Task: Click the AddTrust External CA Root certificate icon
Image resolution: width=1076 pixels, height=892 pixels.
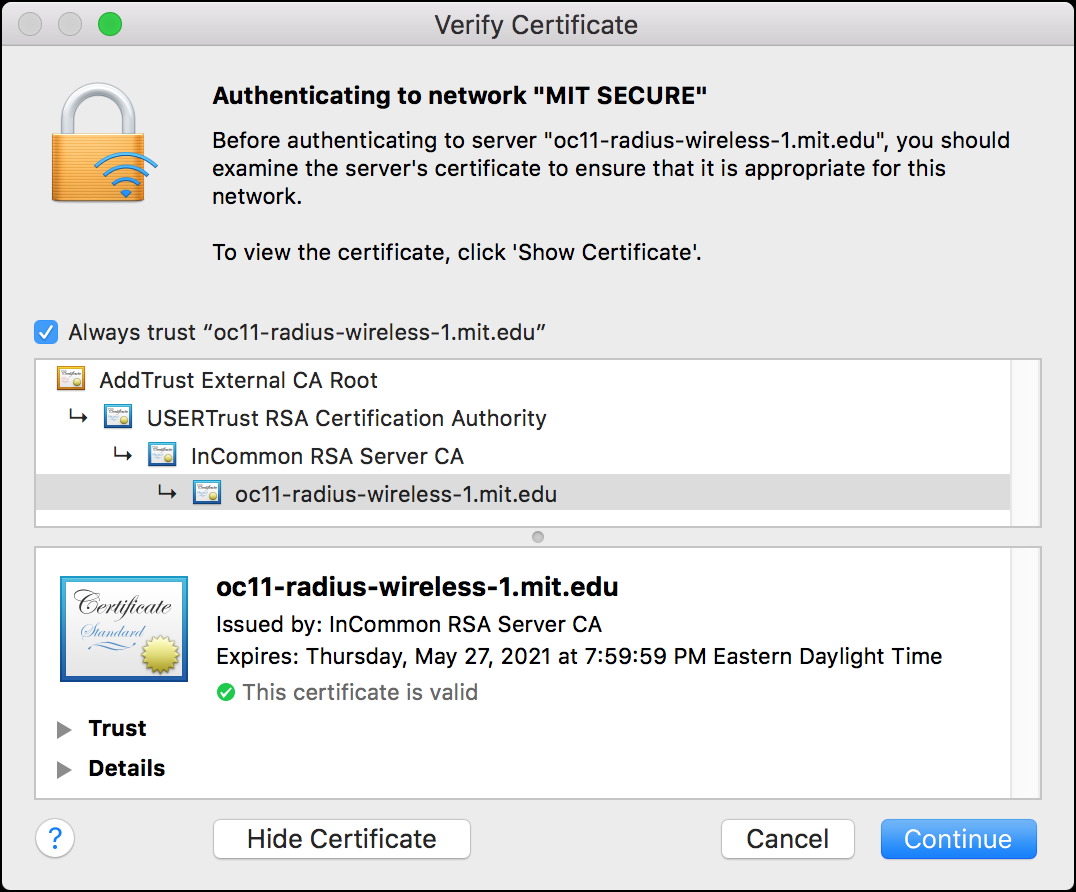Action: [x=71, y=379]
